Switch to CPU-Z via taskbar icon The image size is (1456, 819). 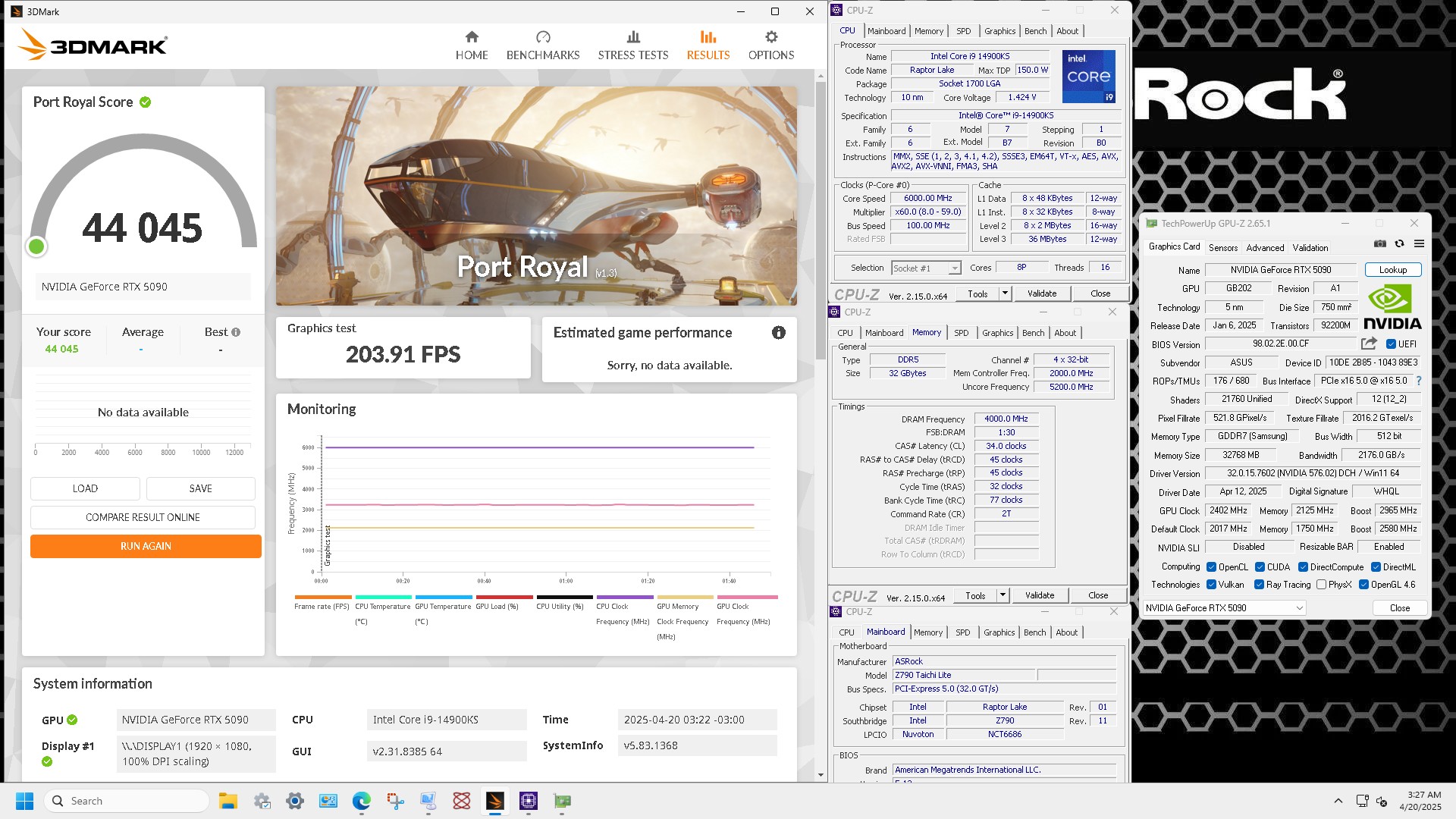pyautogui.click(x=529, y=801)
